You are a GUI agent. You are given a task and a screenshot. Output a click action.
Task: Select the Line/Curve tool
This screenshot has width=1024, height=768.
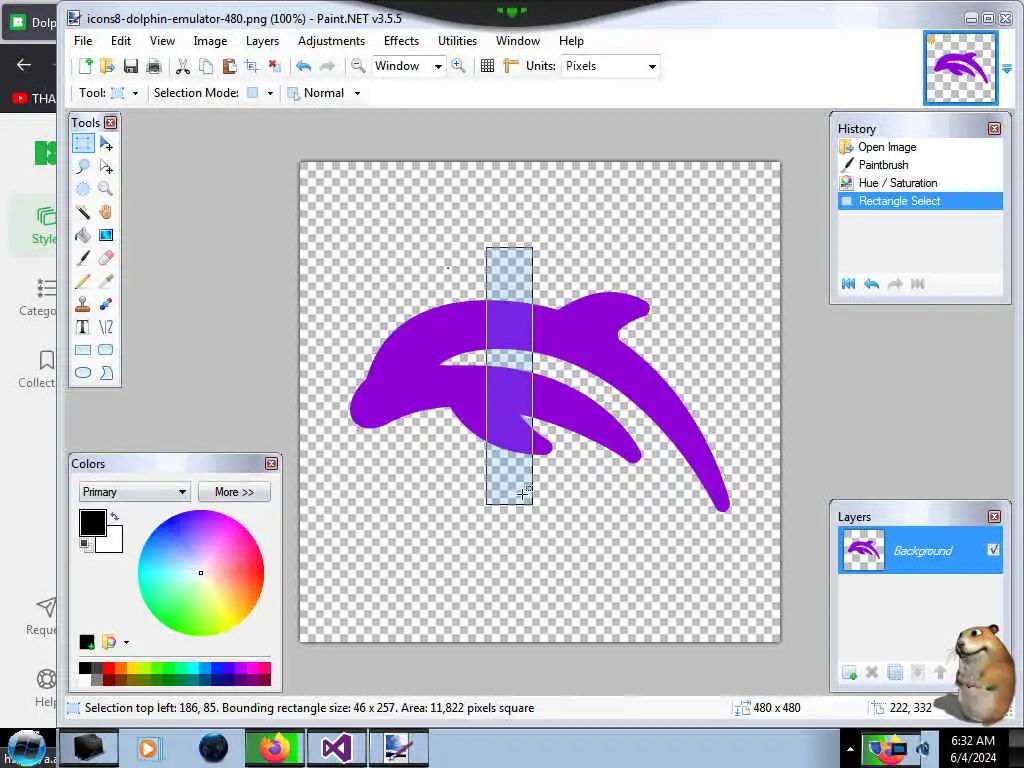(x=106, y=327)
